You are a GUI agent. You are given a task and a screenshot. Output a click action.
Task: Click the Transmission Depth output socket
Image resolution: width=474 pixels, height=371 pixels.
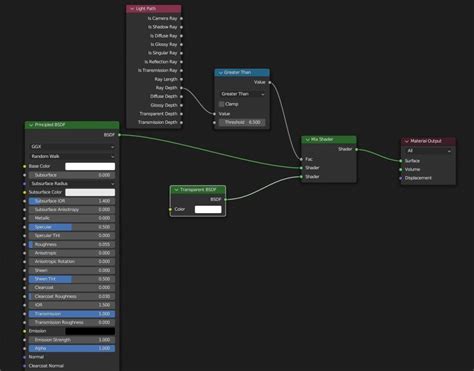[x=181, y=123]
